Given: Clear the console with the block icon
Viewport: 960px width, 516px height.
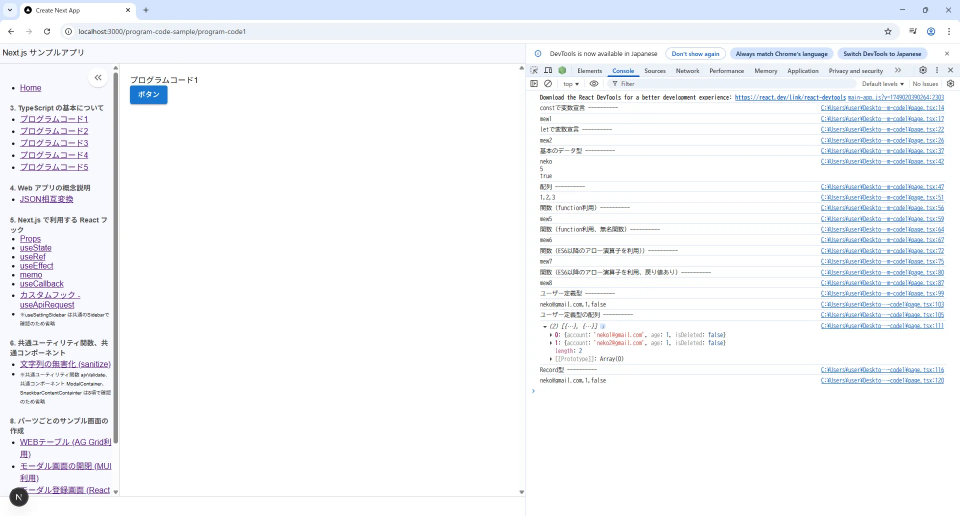Looking at the screenshot, I should click(548, 84).
